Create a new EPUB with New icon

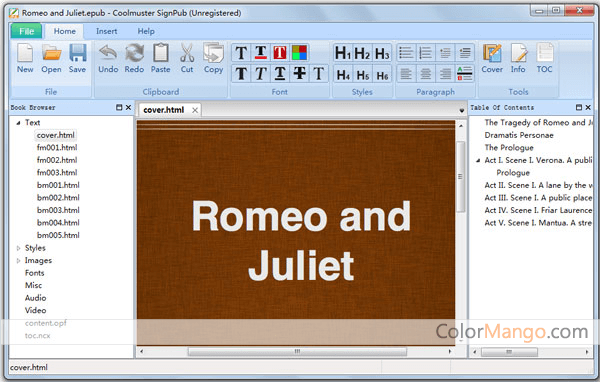pos(25,58)
